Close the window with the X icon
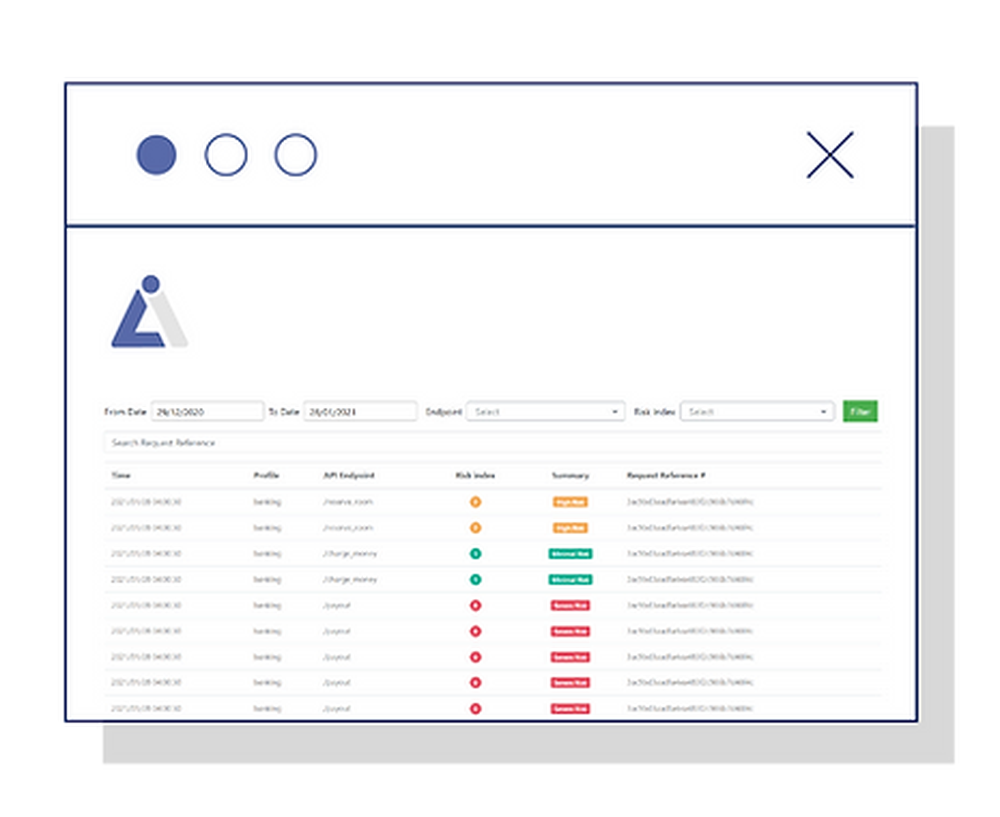The image size is (1000, 817). pos(830,155)
